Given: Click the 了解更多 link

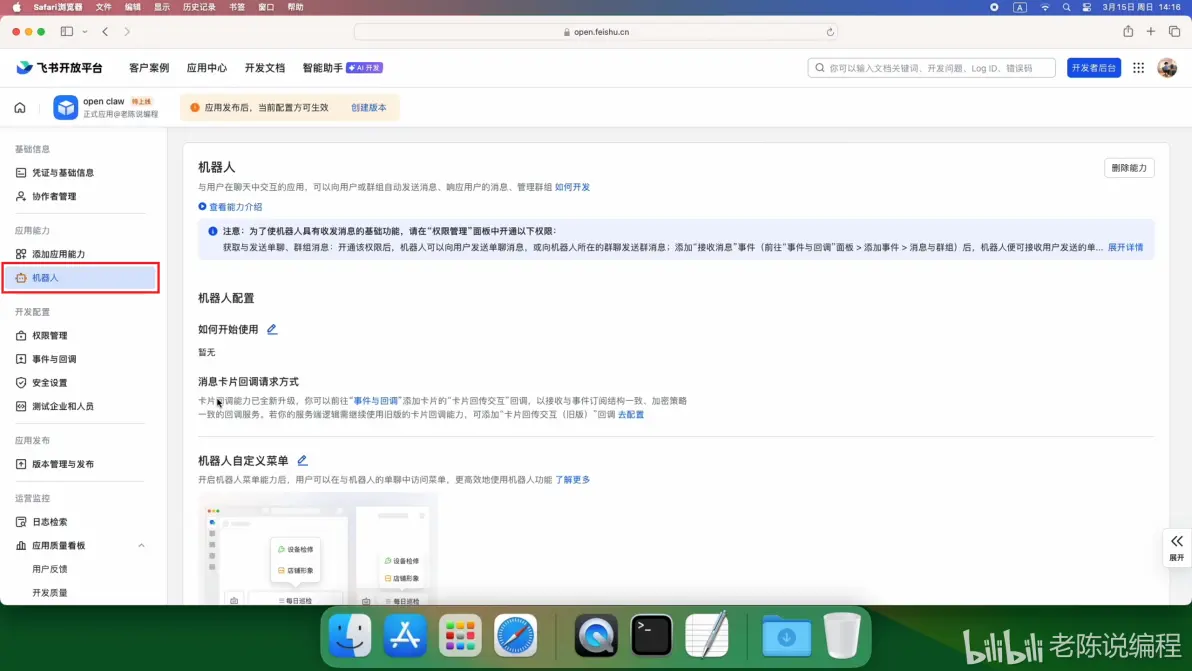Looking at the screenshot, I should pos(572,480).
